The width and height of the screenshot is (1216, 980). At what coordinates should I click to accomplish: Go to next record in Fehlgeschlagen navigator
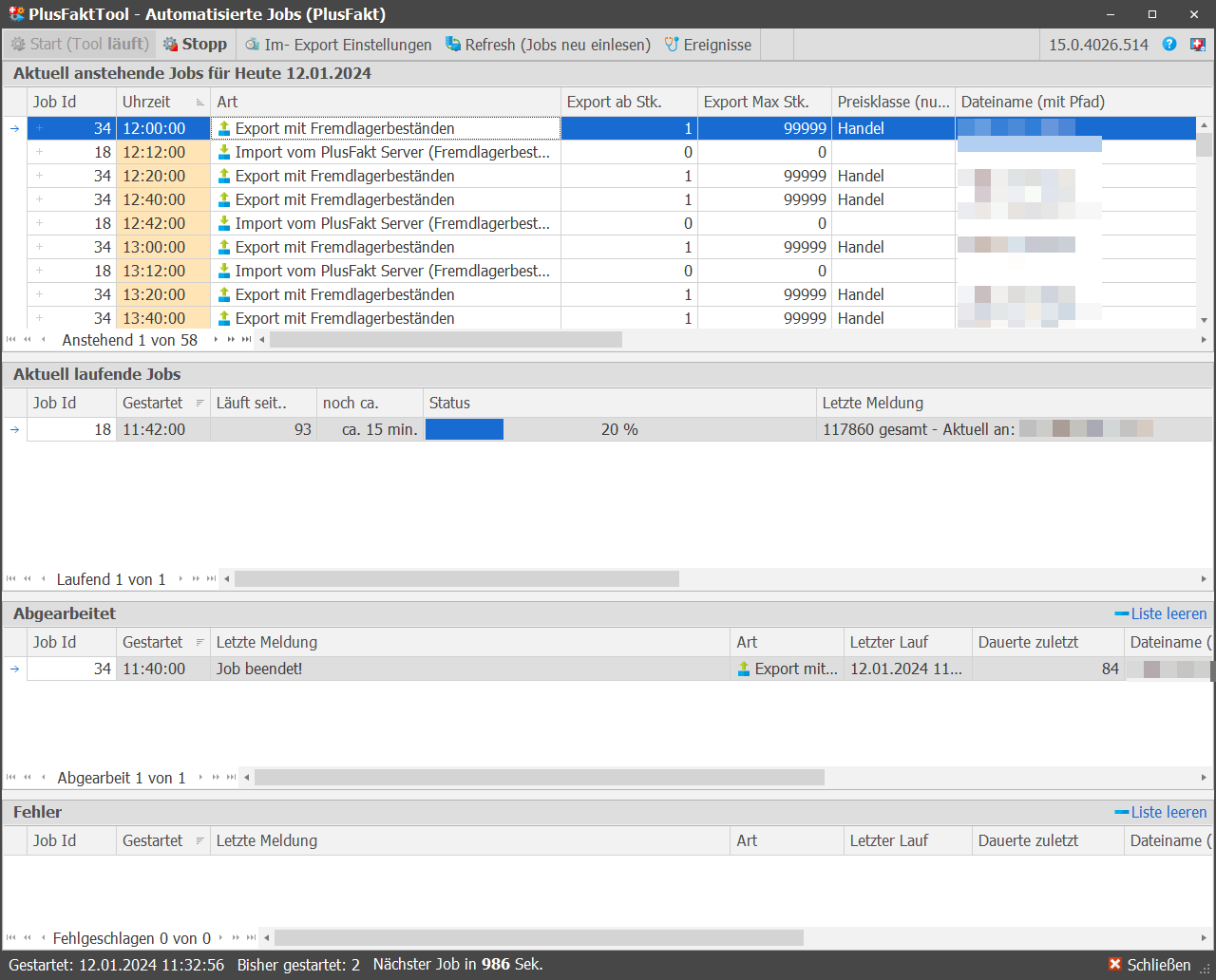[220, 937]
